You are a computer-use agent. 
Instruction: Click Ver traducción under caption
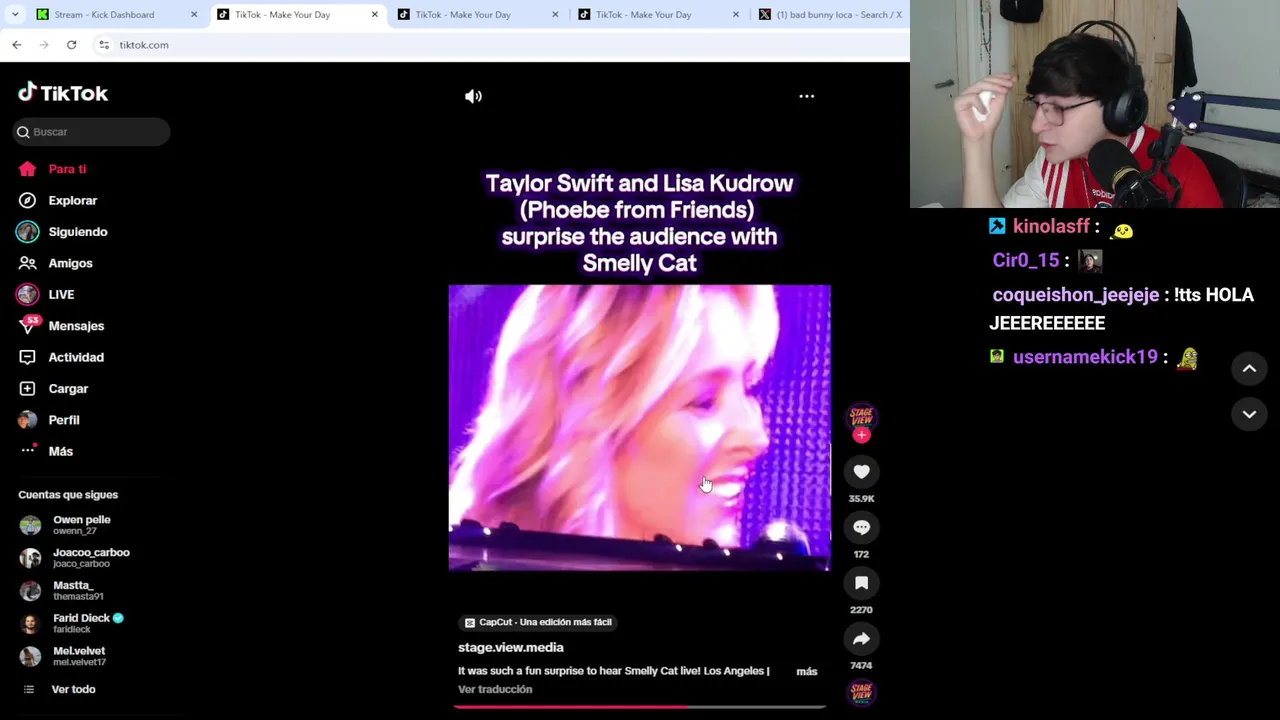tap(495, 689)
